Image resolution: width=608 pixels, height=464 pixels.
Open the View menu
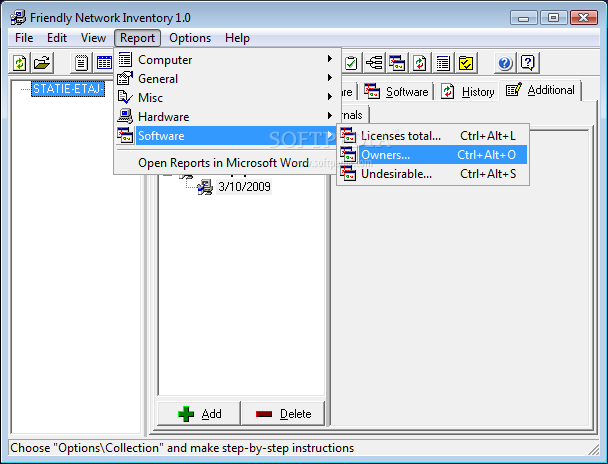click(93, 38)
